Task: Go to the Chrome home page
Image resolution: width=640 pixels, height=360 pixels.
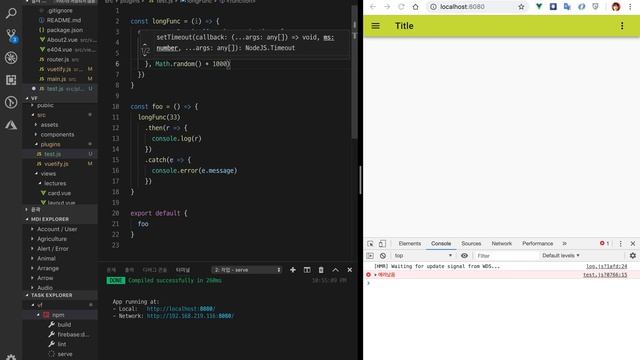Action: (416, 7)
